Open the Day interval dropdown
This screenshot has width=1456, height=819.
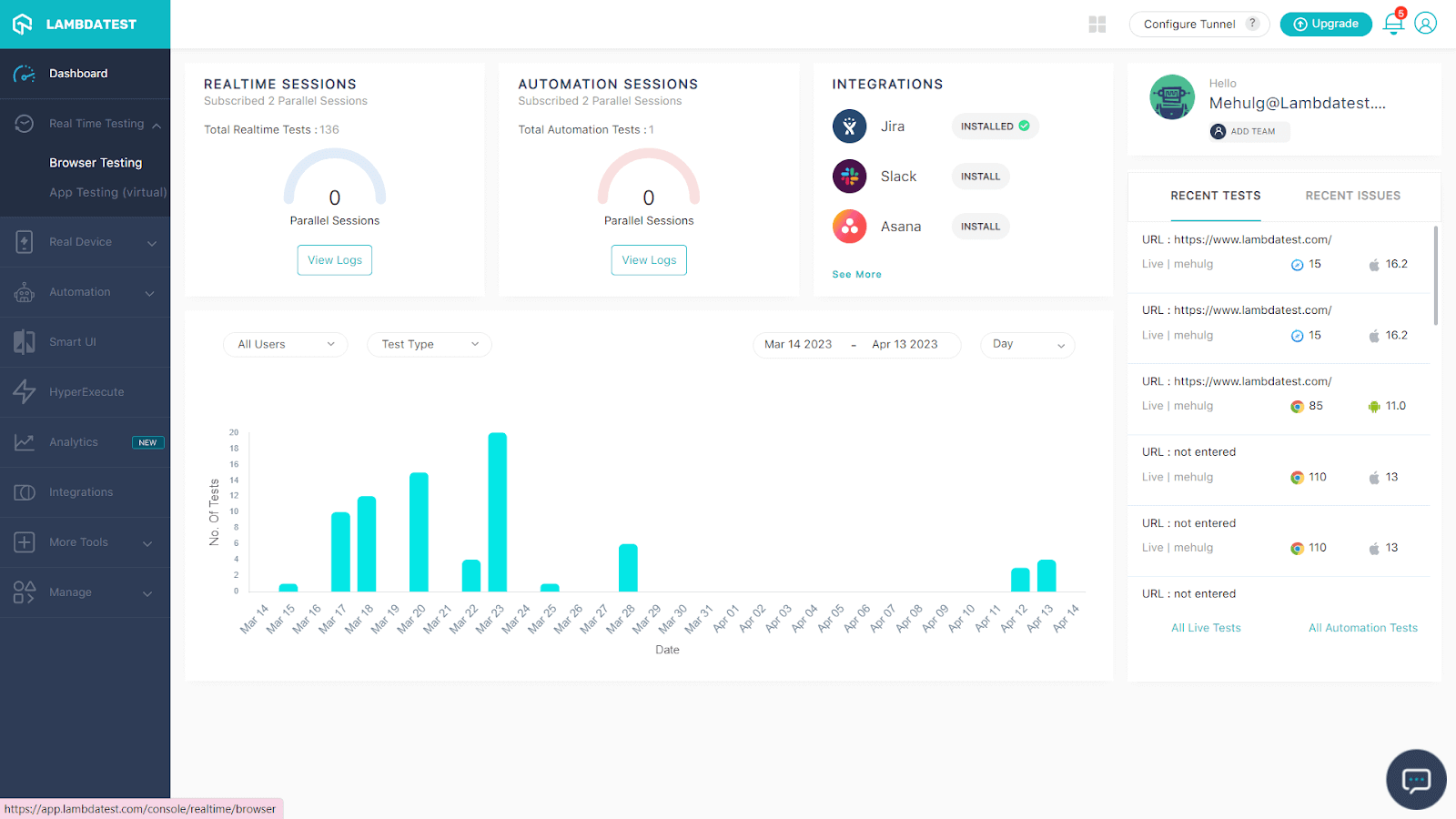[1027, 345]
